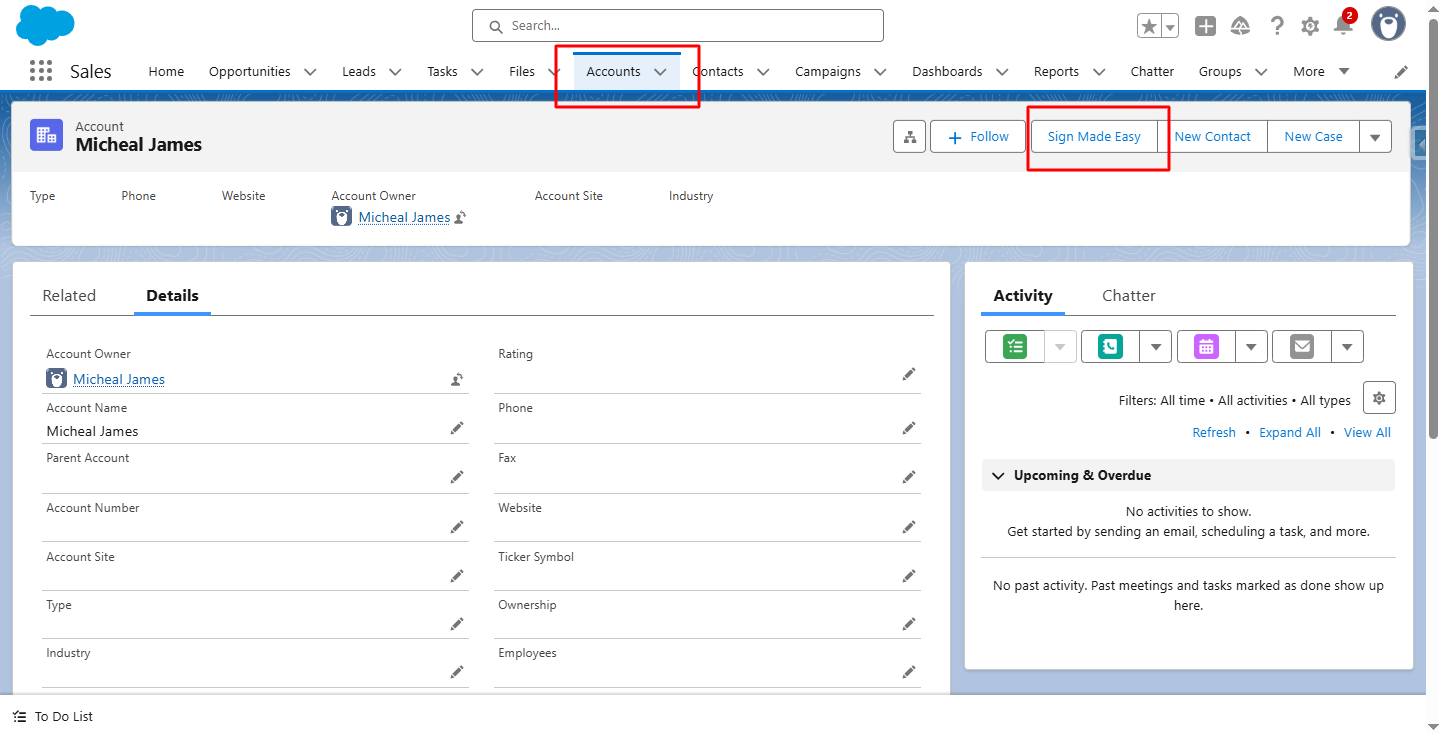1439x733 pixels.
Task: Open the More navigation dropdown
Action: 1321,71
